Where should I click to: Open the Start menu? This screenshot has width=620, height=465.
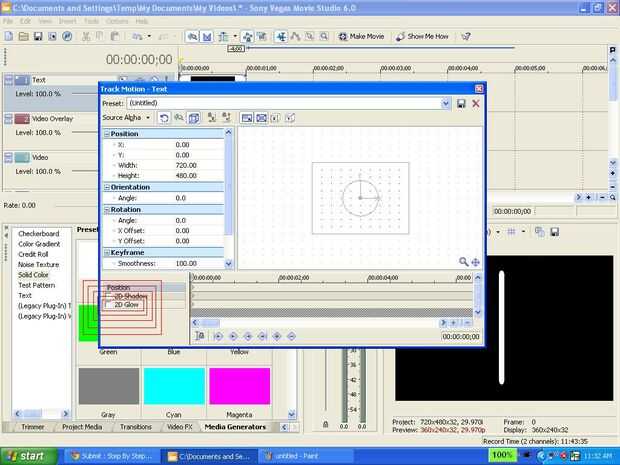28,456
